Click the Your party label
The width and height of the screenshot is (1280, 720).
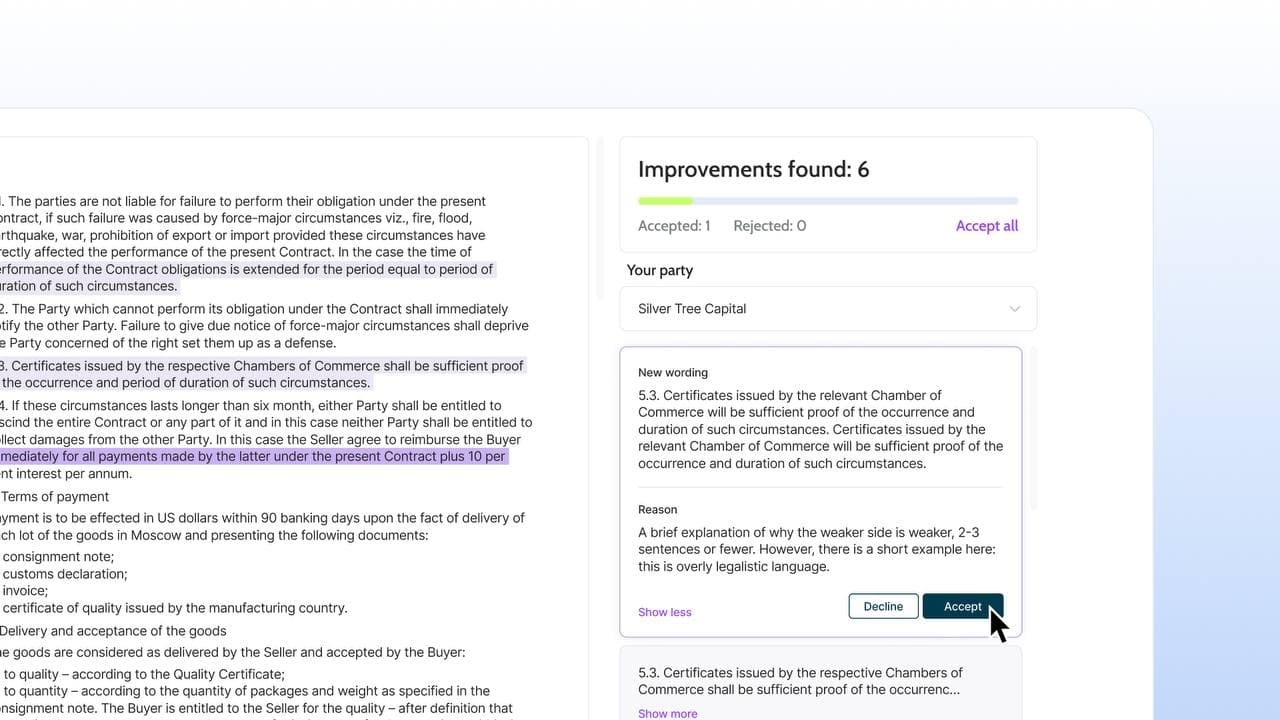coord(658,270)
